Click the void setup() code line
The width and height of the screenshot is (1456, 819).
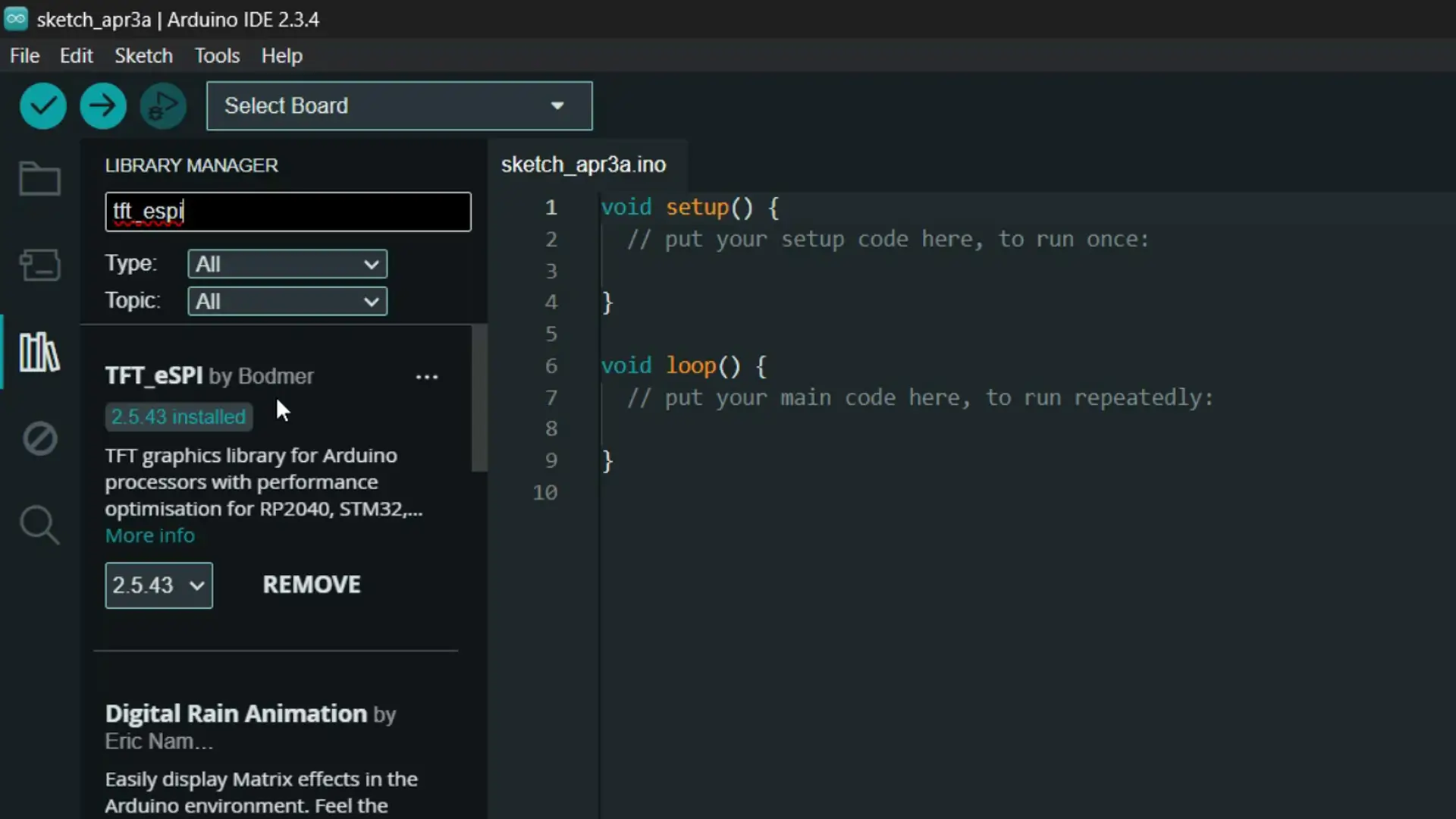[689, 207]
